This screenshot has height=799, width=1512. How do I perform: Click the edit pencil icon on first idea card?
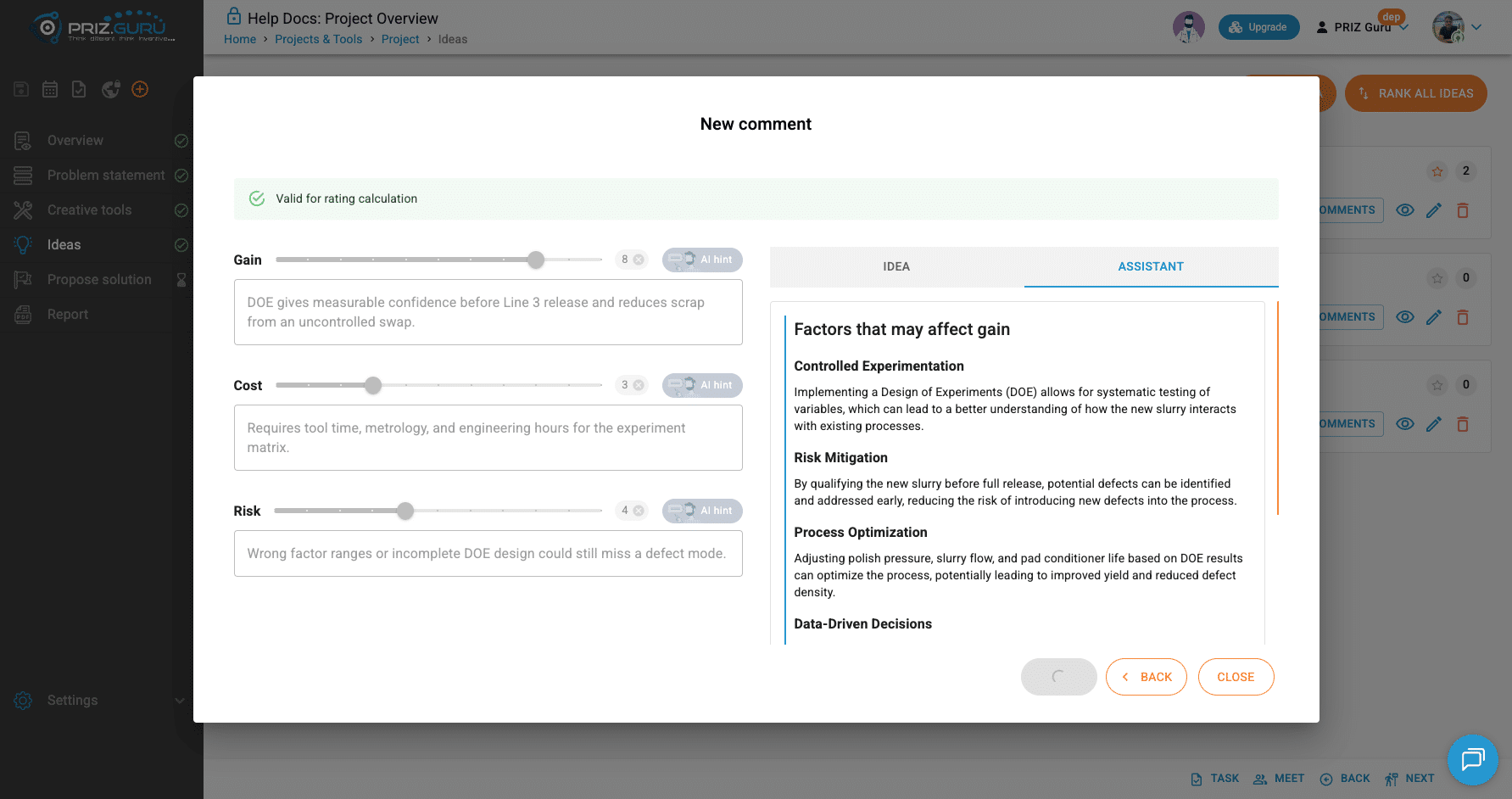click(x=1434, y=210)
